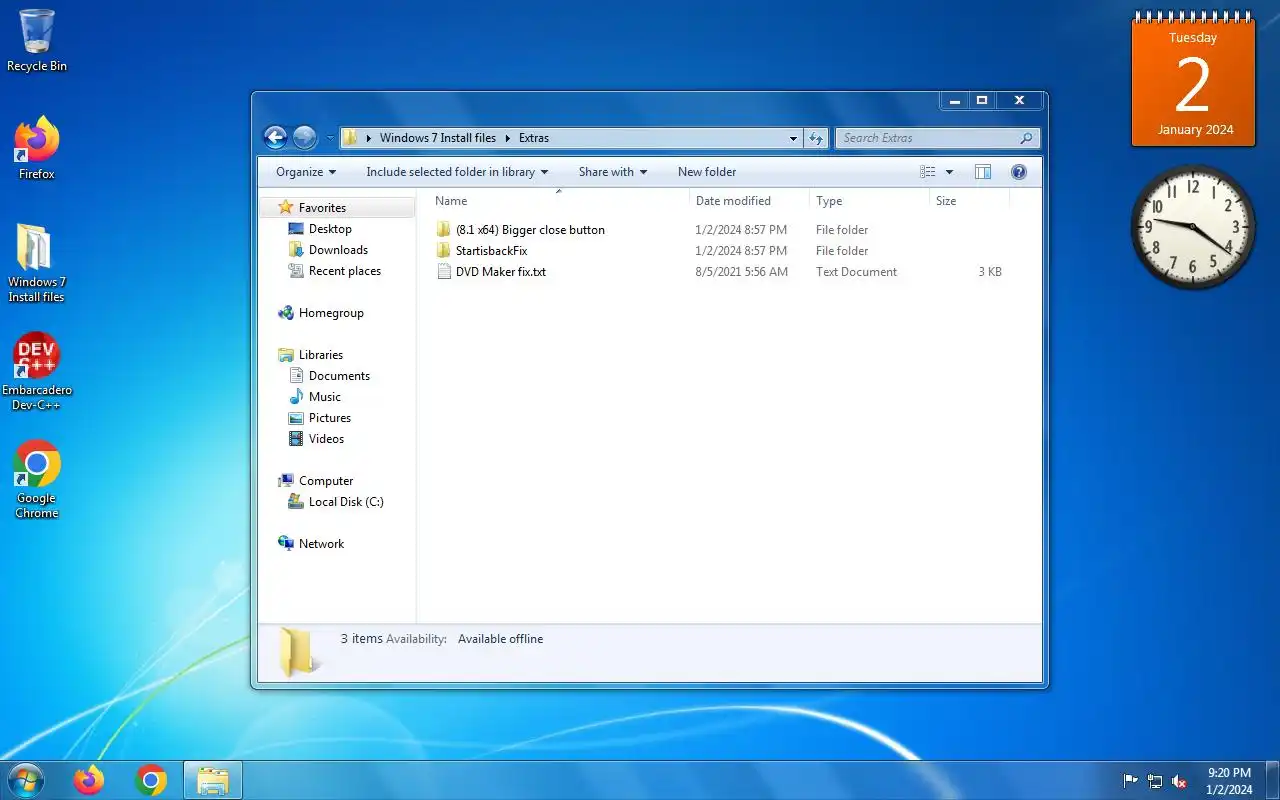Click the Recycle Bin desktop icon
Viewport: 1280px width, 800px height.
[x=37, y=41]
